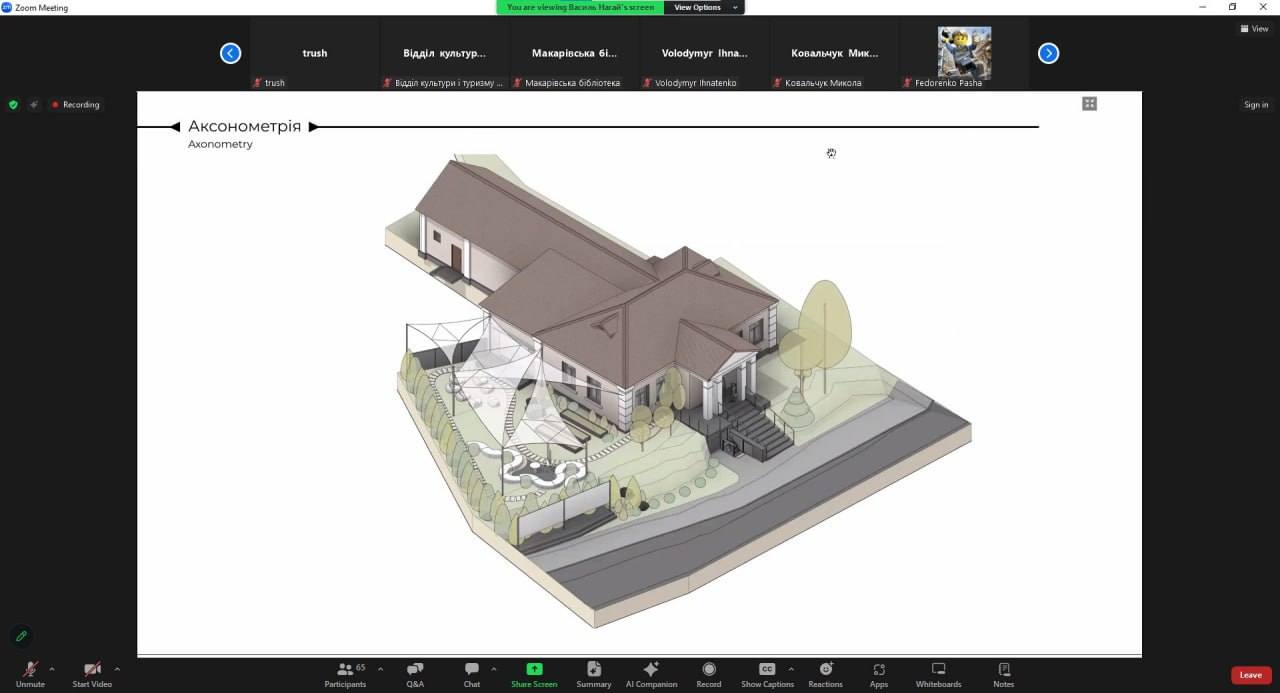Open the meeting Summary tool
Screen dimensions: 1280x693
(593, 674)
